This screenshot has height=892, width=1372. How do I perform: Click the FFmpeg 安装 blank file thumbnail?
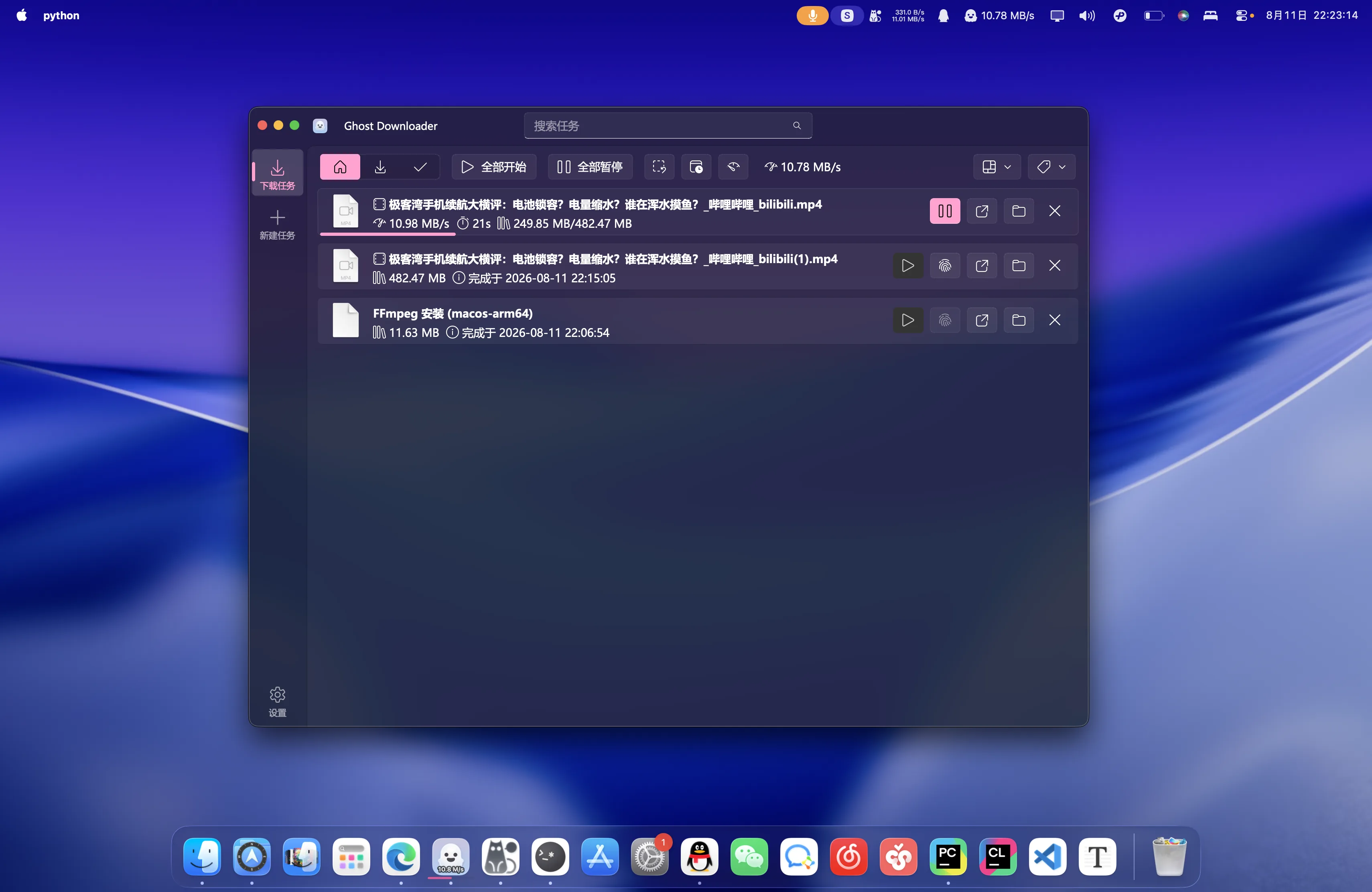[346, 320]
